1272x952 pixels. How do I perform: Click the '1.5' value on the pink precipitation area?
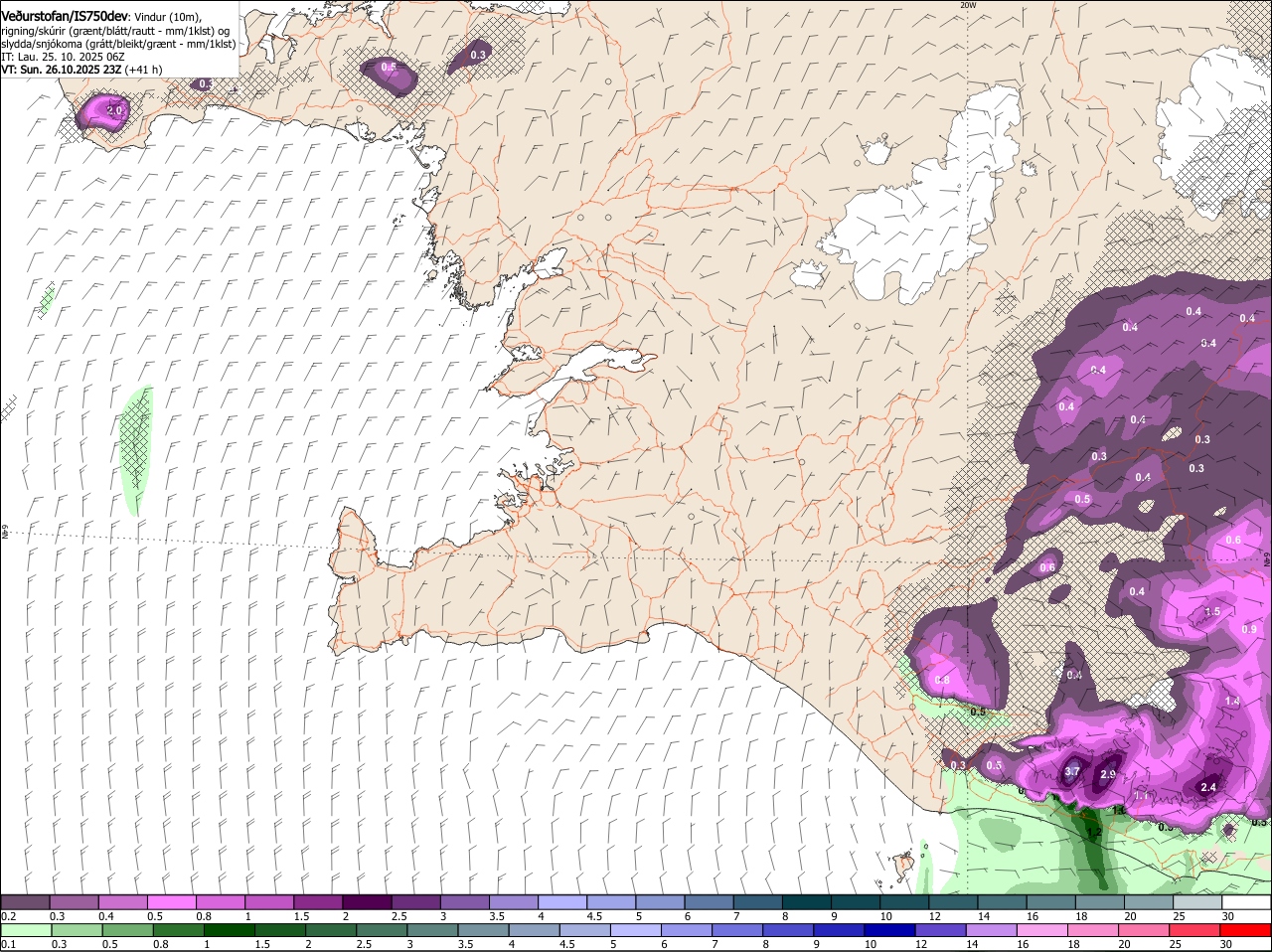[x=1212, y=612]
